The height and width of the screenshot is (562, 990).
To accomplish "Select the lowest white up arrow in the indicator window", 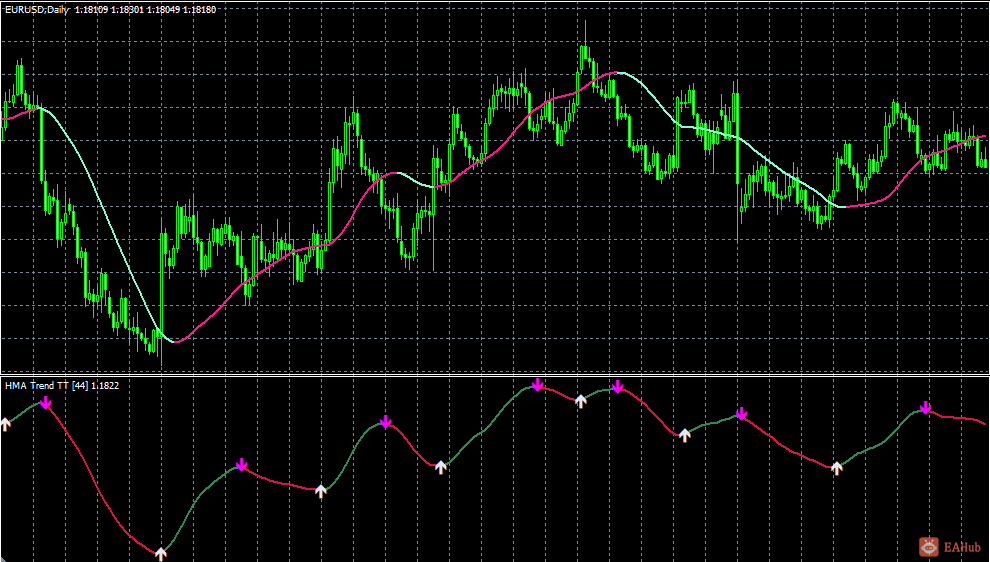I will (x=161, y=554).
